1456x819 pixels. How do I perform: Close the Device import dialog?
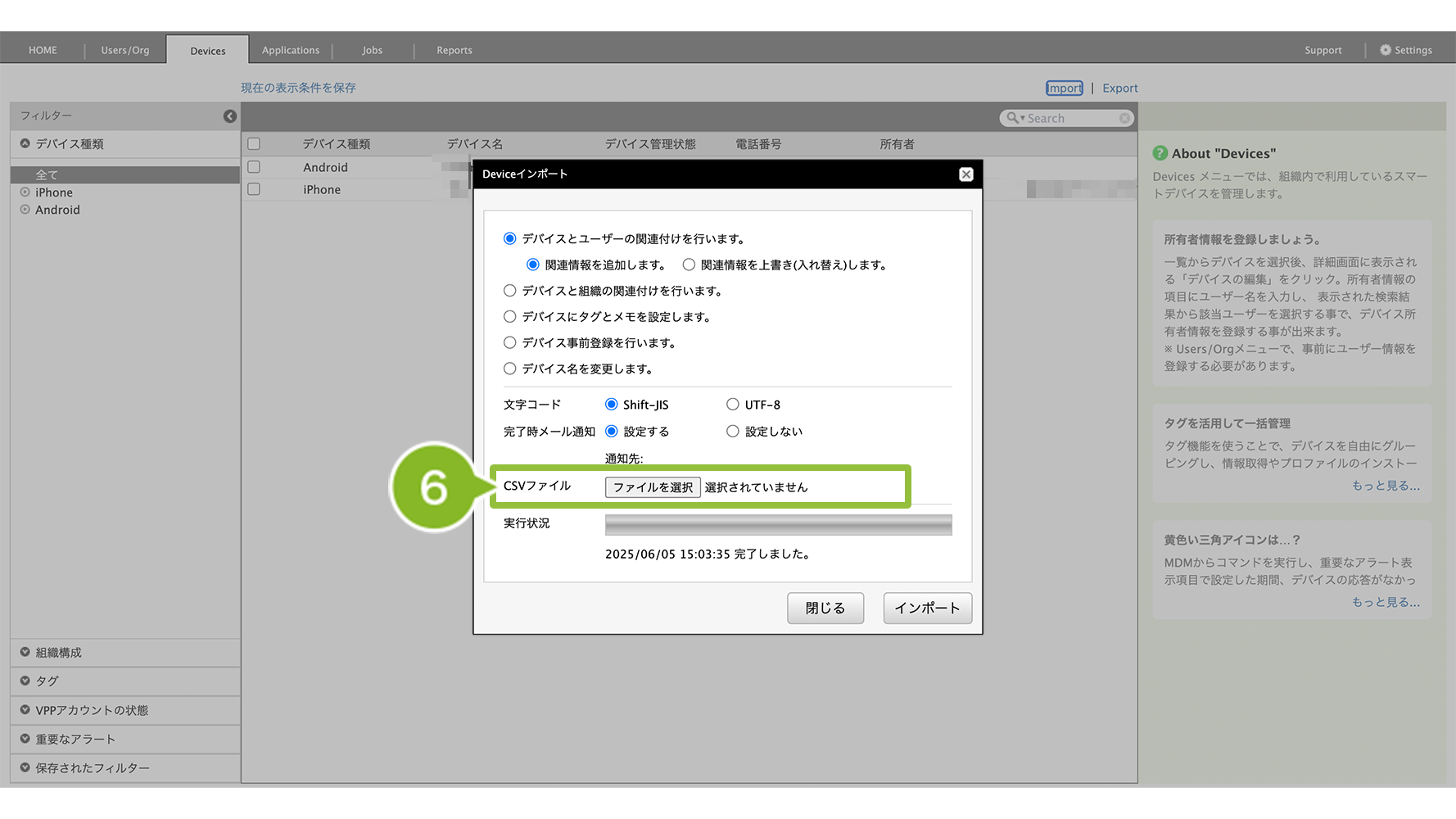point(966,174)
